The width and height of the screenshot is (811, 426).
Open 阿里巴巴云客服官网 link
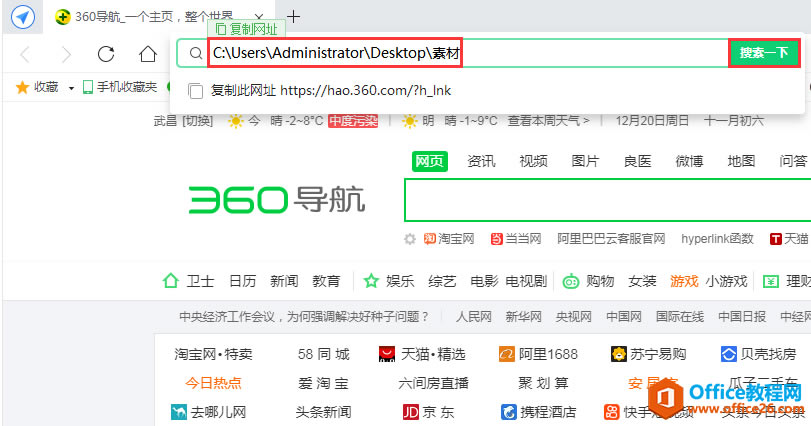pyautogui.click(x=611, y=239)
